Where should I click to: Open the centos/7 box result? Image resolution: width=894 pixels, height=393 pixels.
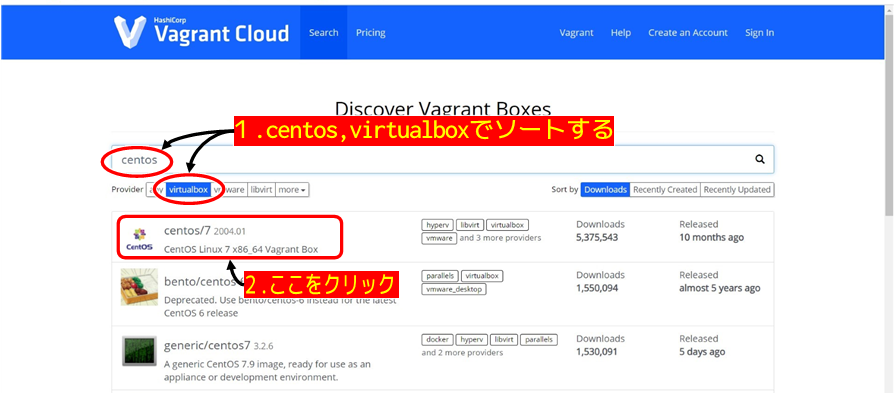[x=187, y=230]
